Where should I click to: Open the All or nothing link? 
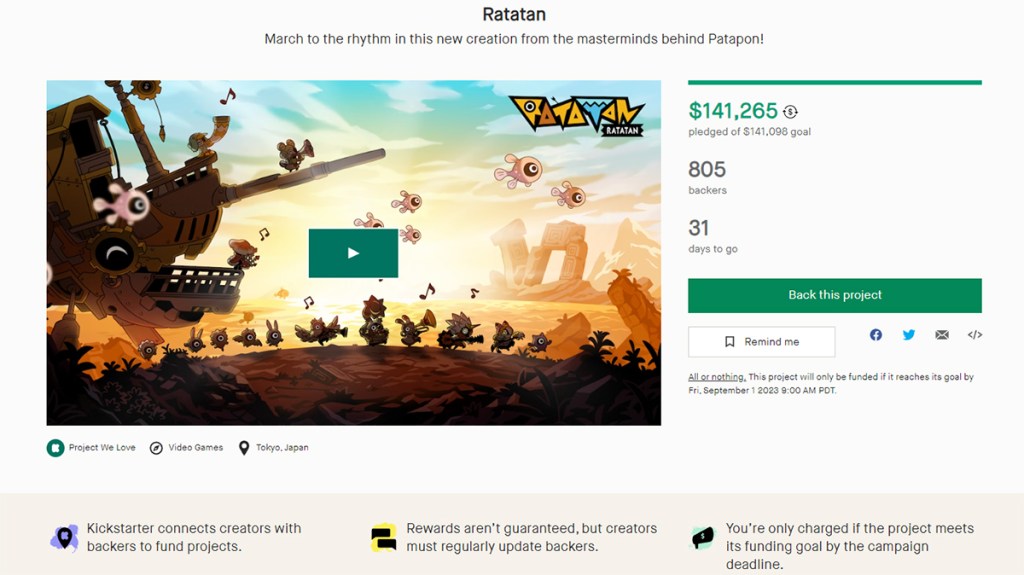716,377
